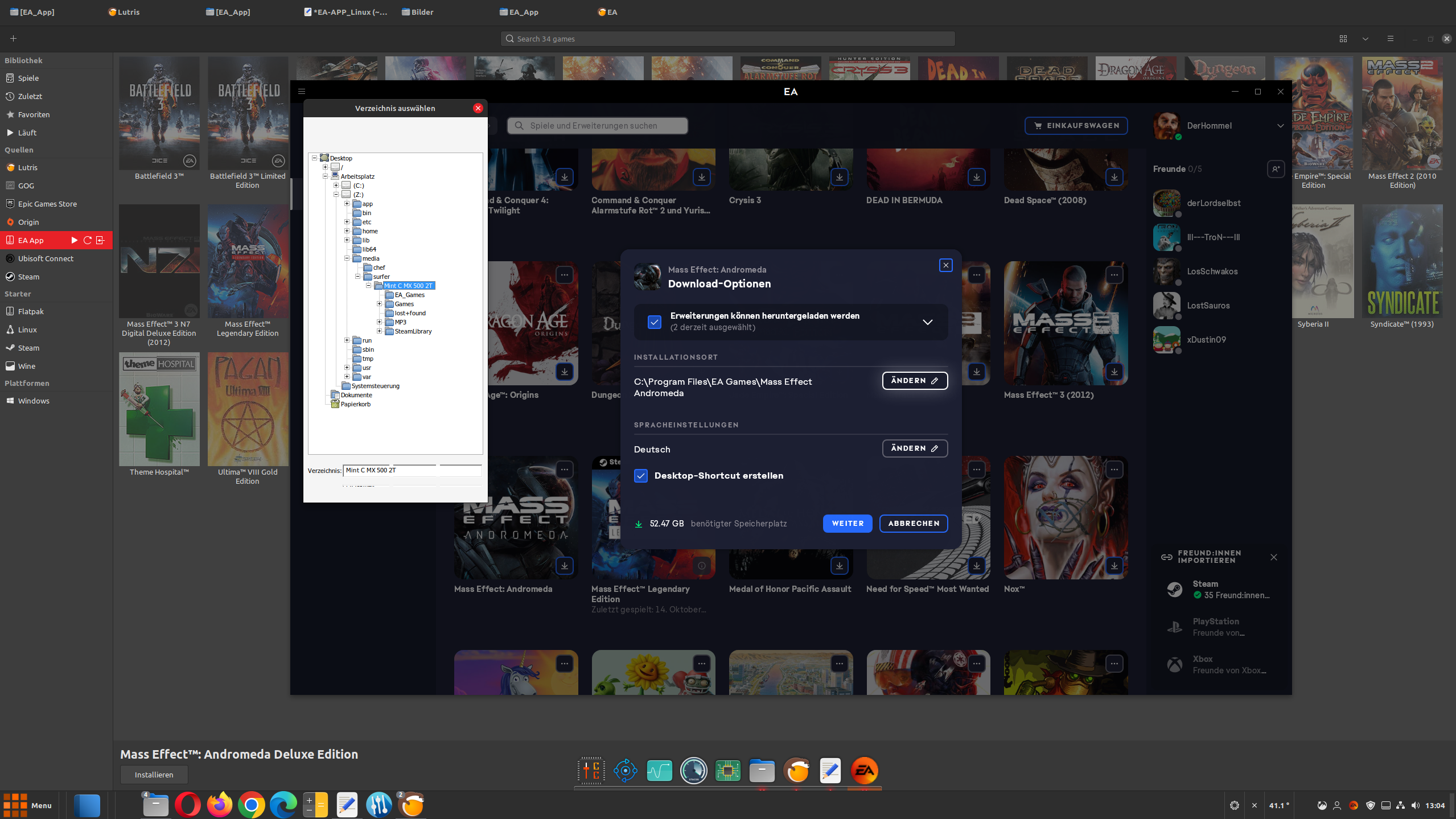Open EA hamburger menu icon
This screenshot has height=819, width=1456.
tap(302, 92)
